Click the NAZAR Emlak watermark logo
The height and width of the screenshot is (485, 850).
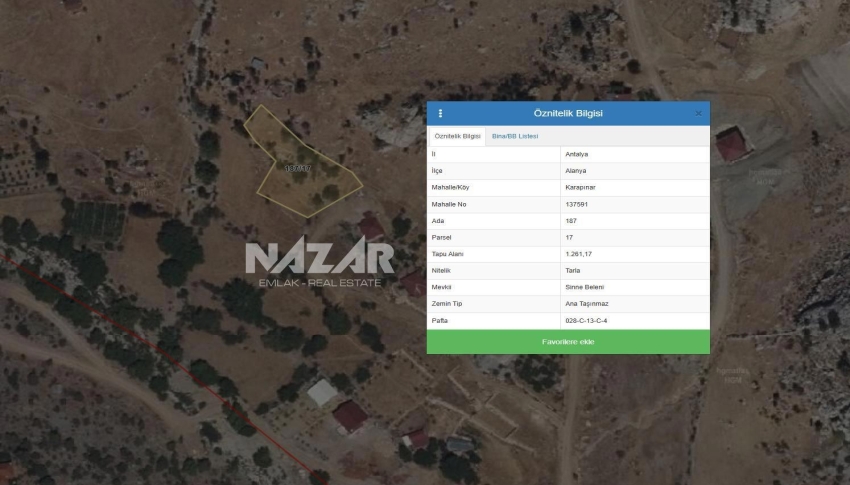tap(319, 263)
